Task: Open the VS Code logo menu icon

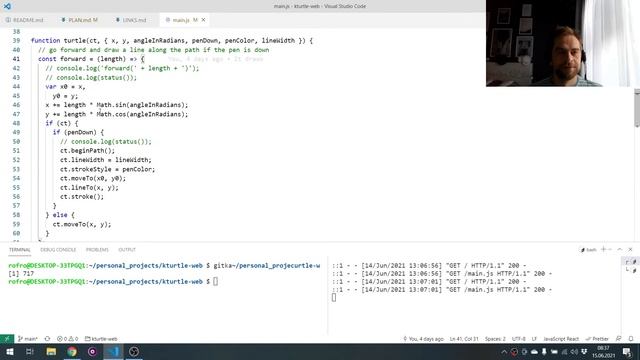Action: tap(7, 6)
